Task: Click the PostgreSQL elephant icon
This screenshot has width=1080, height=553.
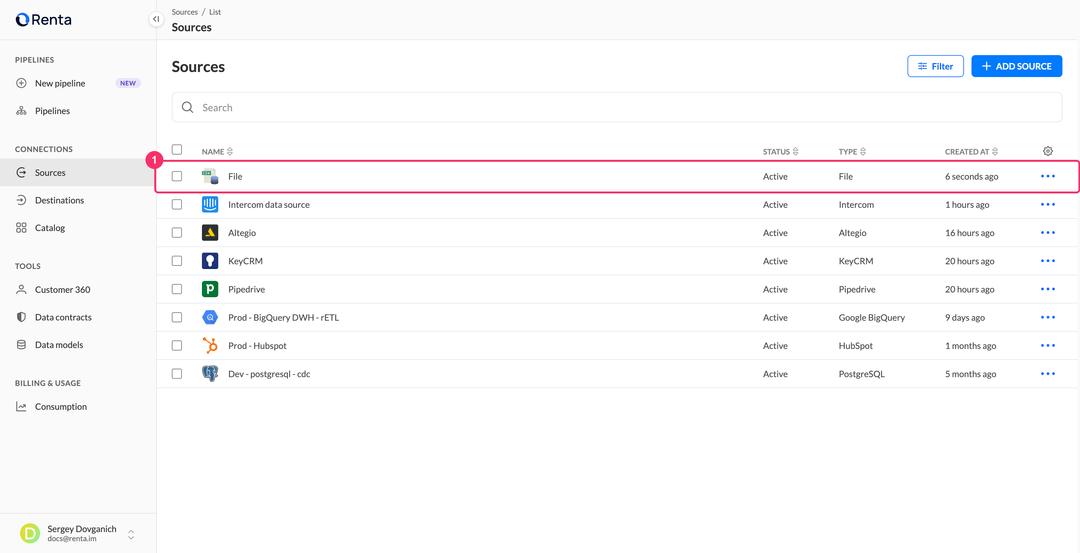Action: click(x=210, y=374)
